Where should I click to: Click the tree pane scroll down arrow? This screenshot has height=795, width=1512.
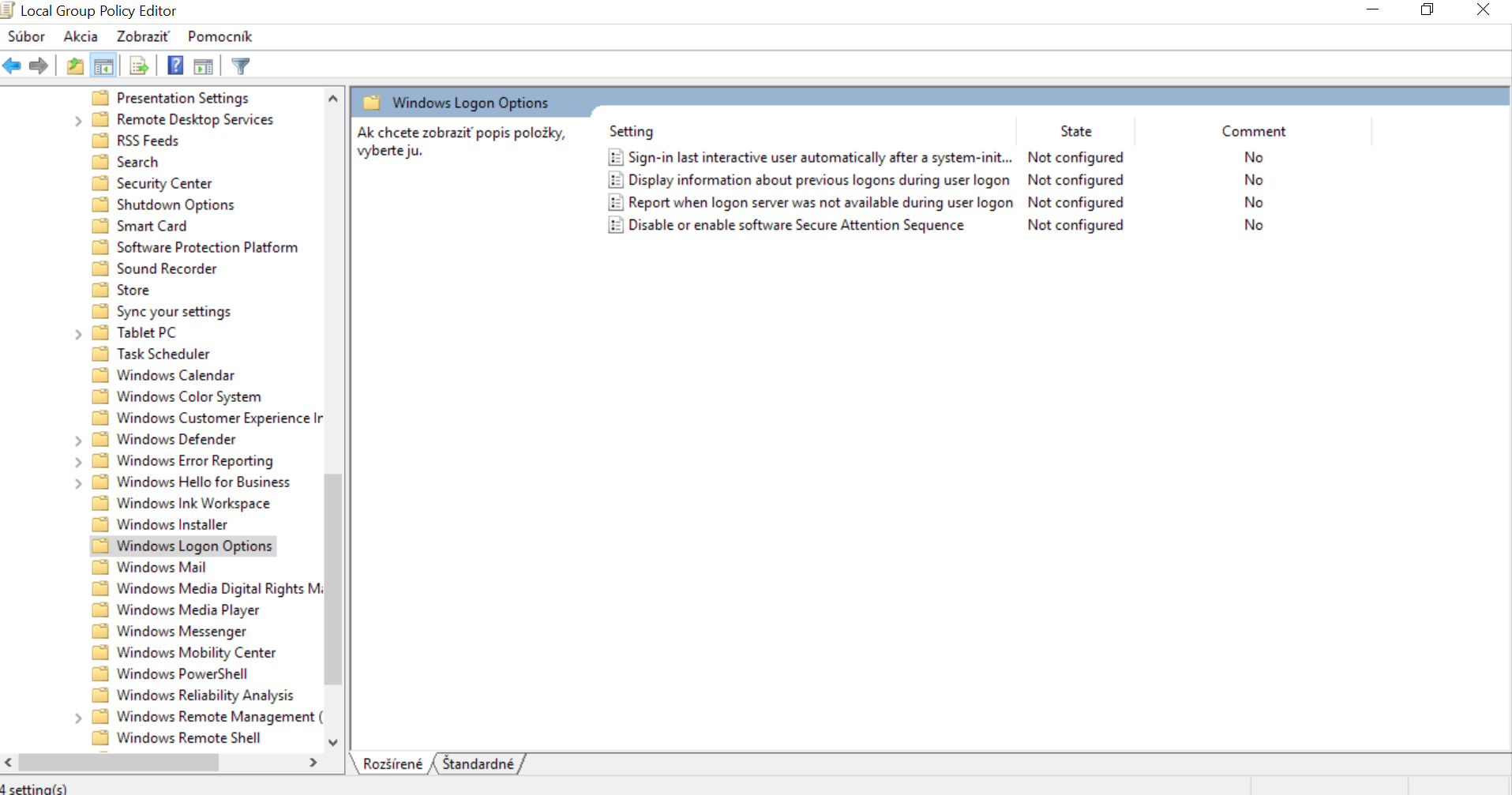point(333,742)
